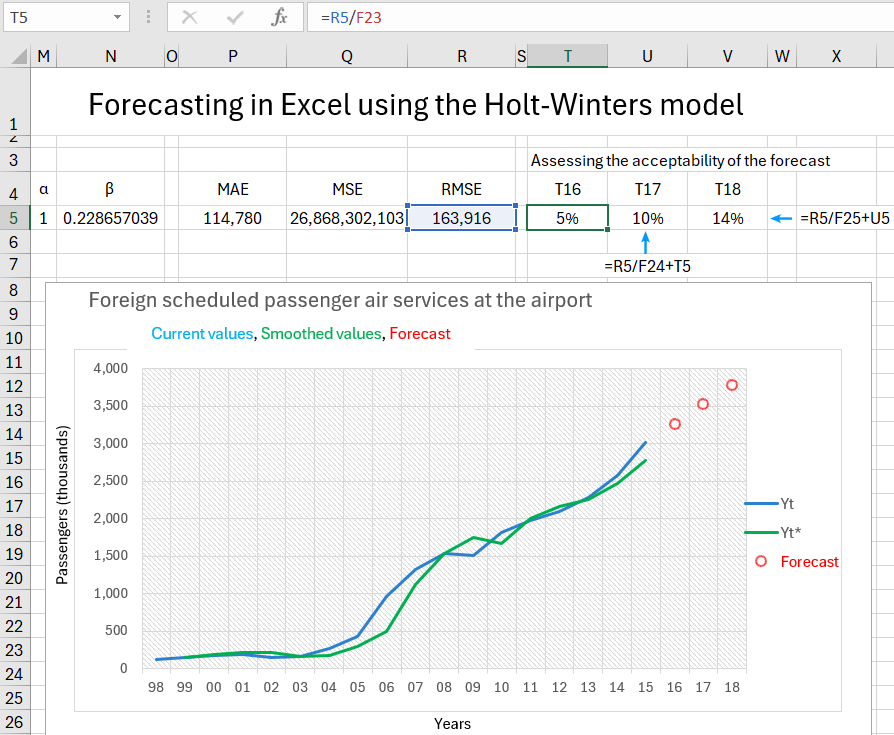Select the Yt* legend entry

tap(786, 532)
